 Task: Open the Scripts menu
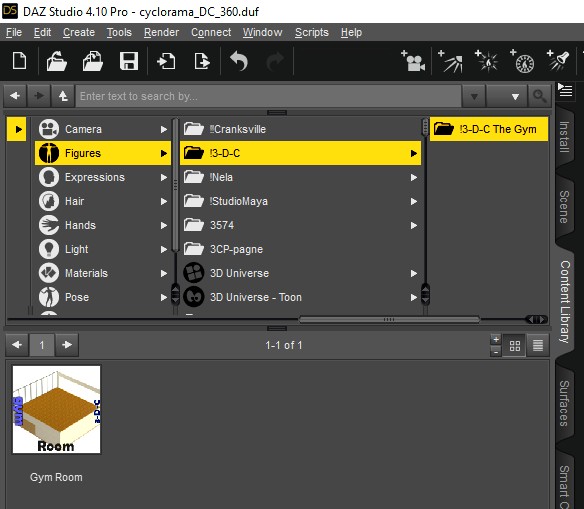tap(312, 32)
